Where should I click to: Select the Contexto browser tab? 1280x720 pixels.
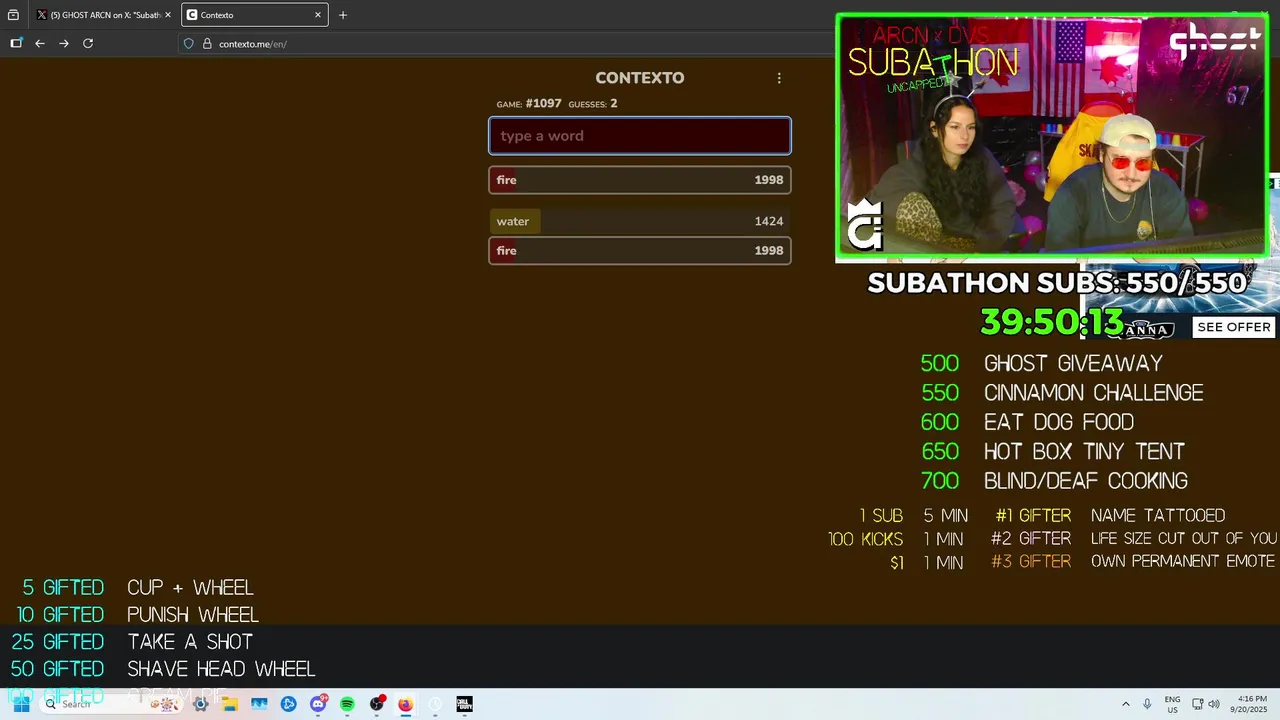[255, 15]
